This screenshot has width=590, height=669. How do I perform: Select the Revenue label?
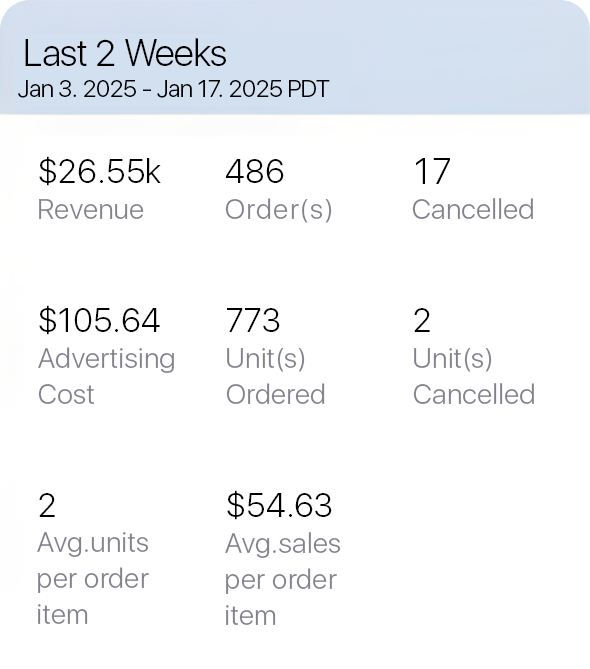(90, 209)
